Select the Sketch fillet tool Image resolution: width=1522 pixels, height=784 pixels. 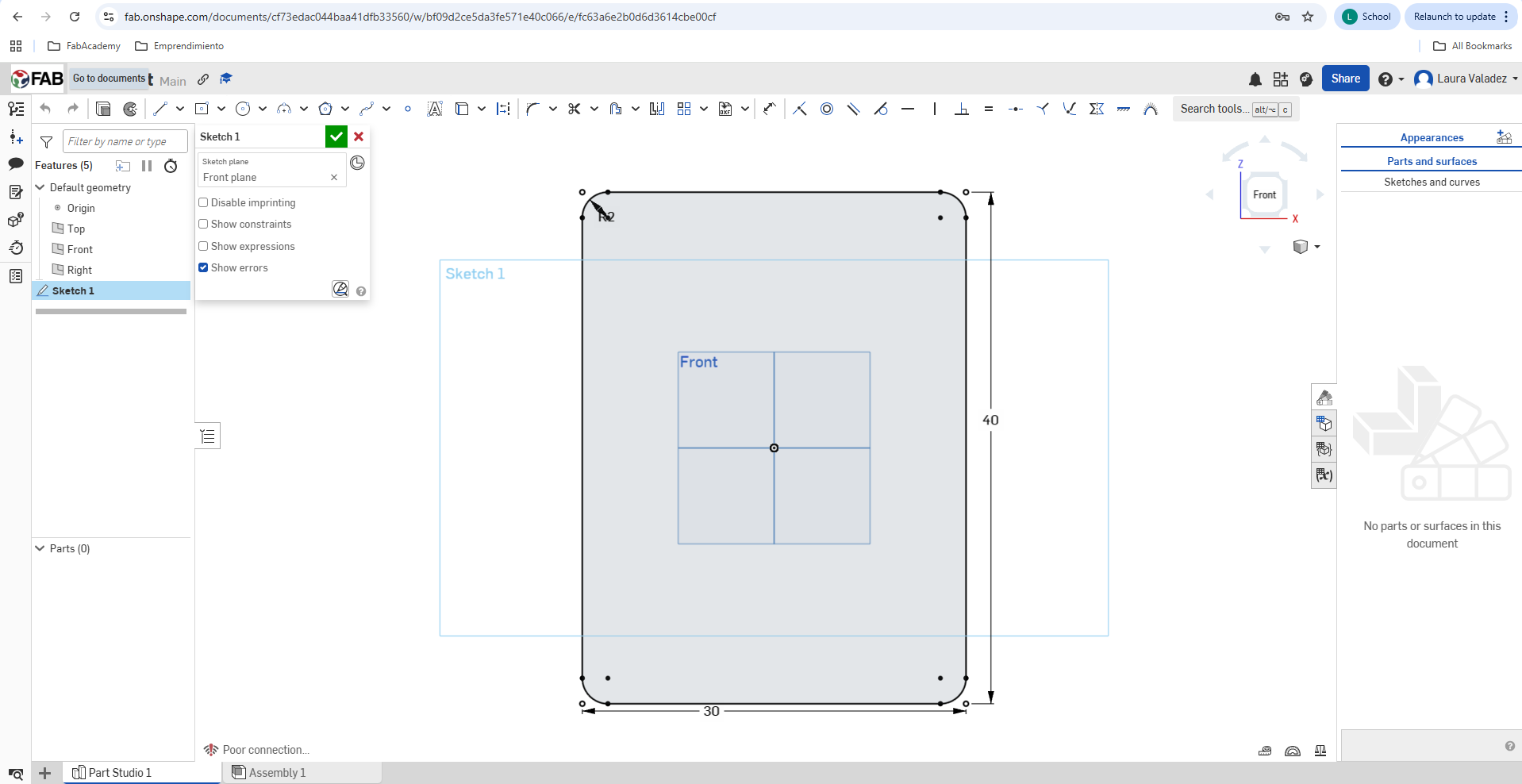pos(532,109)
